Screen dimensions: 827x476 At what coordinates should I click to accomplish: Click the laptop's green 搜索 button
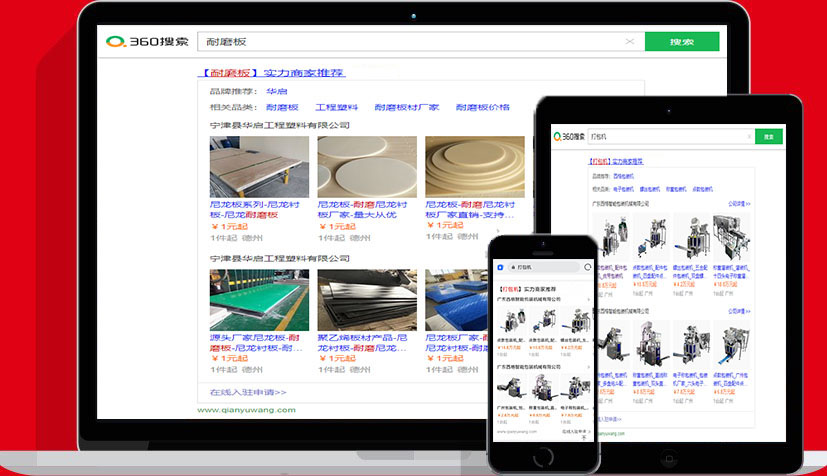(681, 42)
